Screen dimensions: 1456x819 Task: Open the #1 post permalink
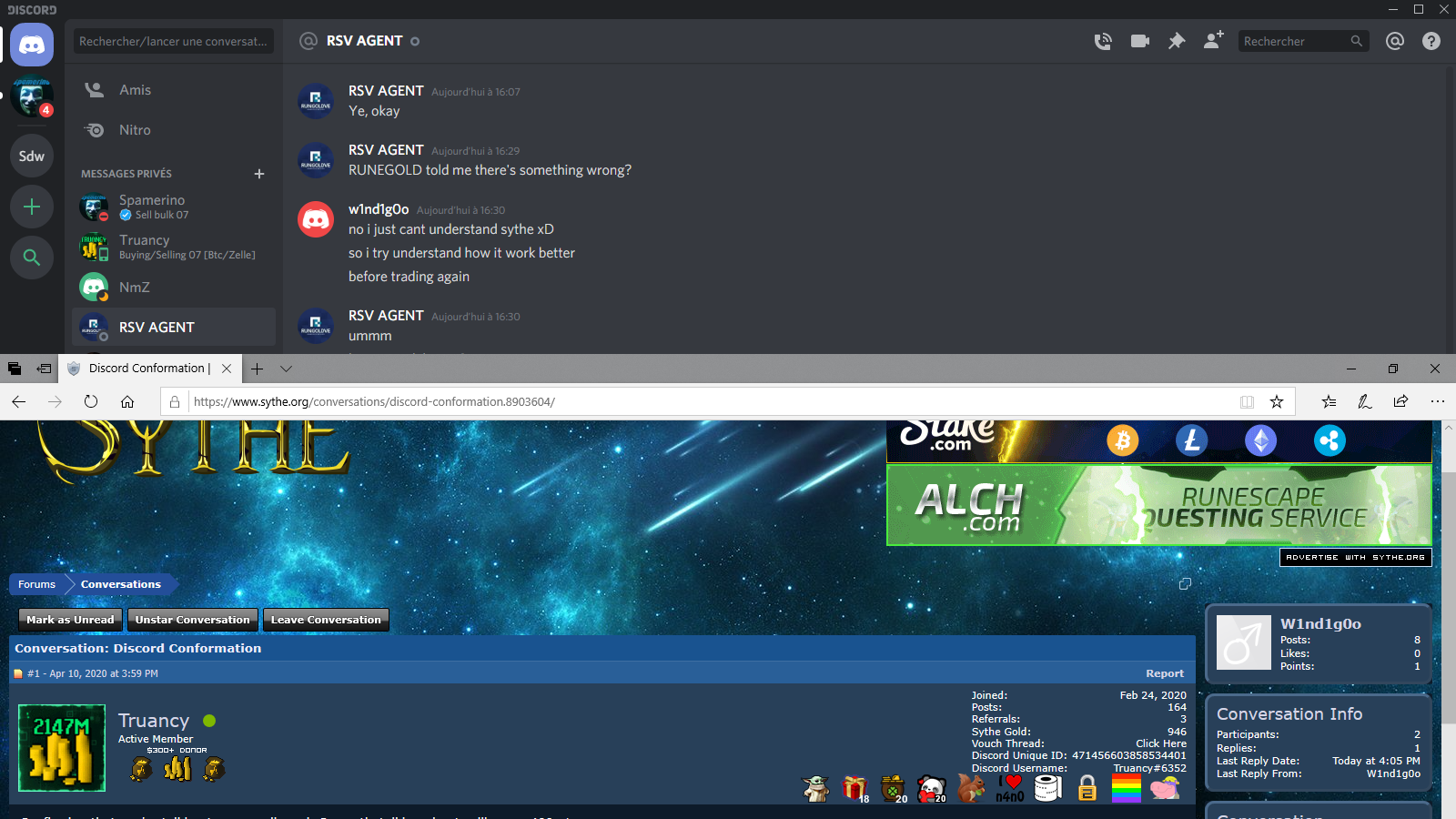point(34,673)
